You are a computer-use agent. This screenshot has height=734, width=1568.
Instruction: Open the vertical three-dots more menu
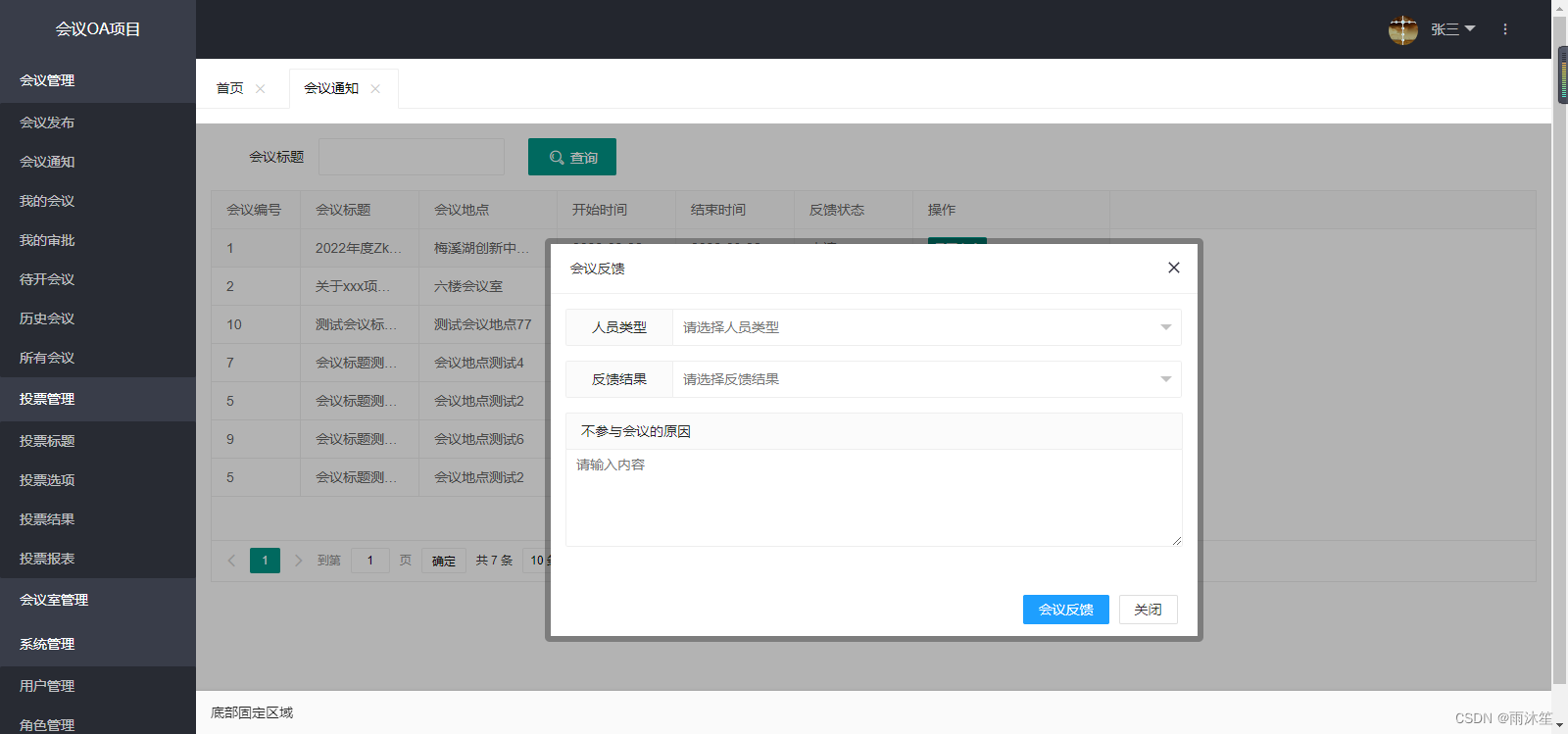pos(1505,29)
